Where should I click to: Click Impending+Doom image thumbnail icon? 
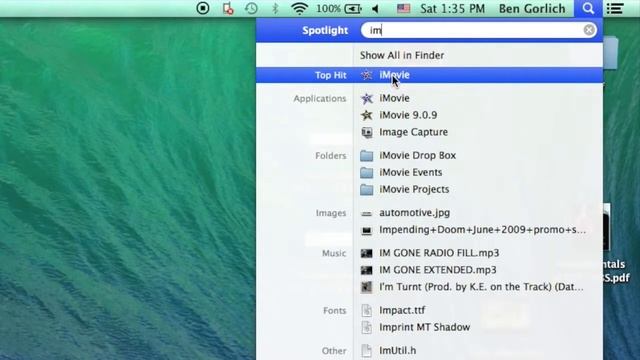tap(367, 231)
